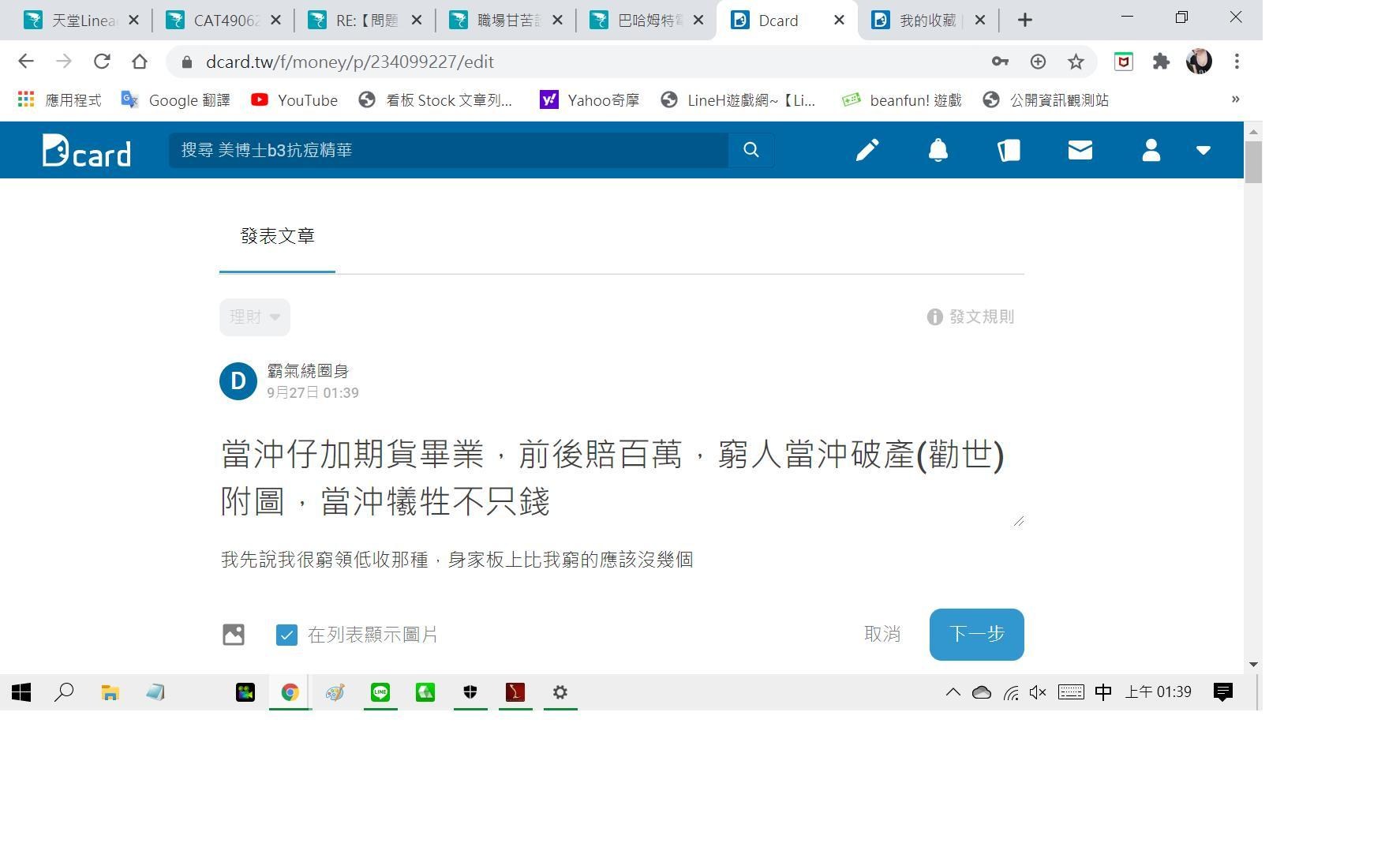Click the image attachment icon near the checkbox
Viewport: 1400px width, 862px height.
point(234,634)
